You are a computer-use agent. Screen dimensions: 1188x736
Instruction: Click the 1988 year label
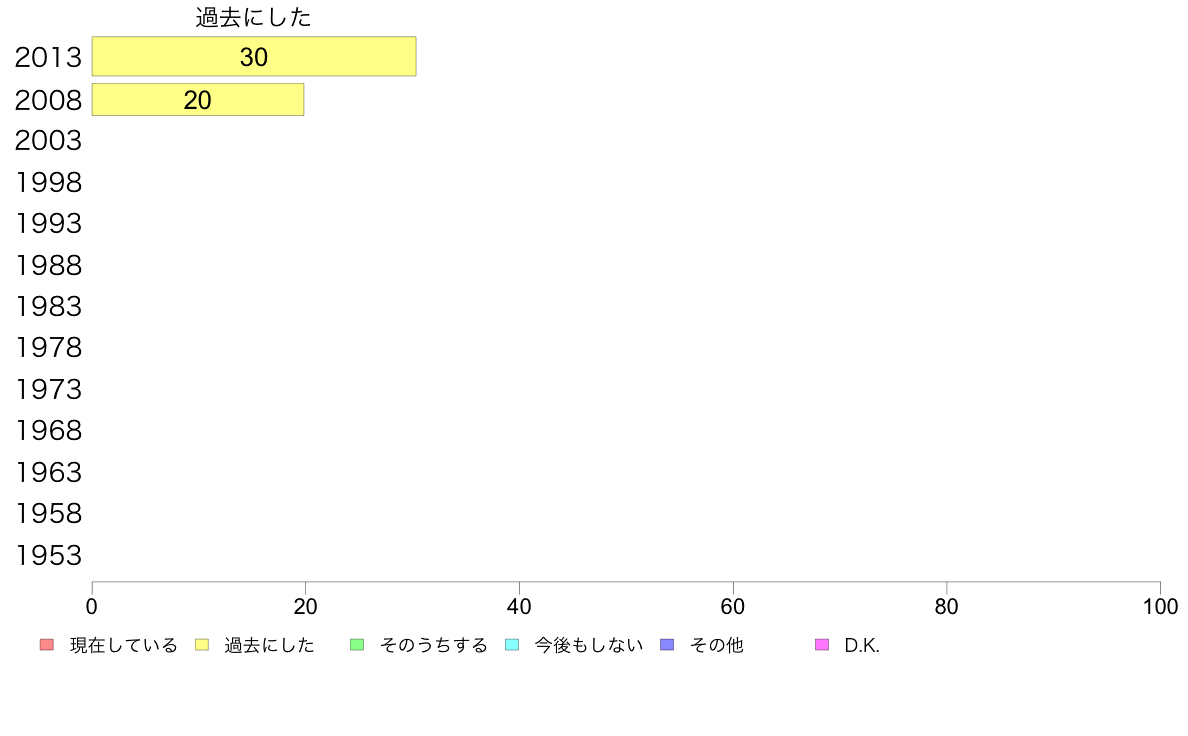[x=48, y=266]
